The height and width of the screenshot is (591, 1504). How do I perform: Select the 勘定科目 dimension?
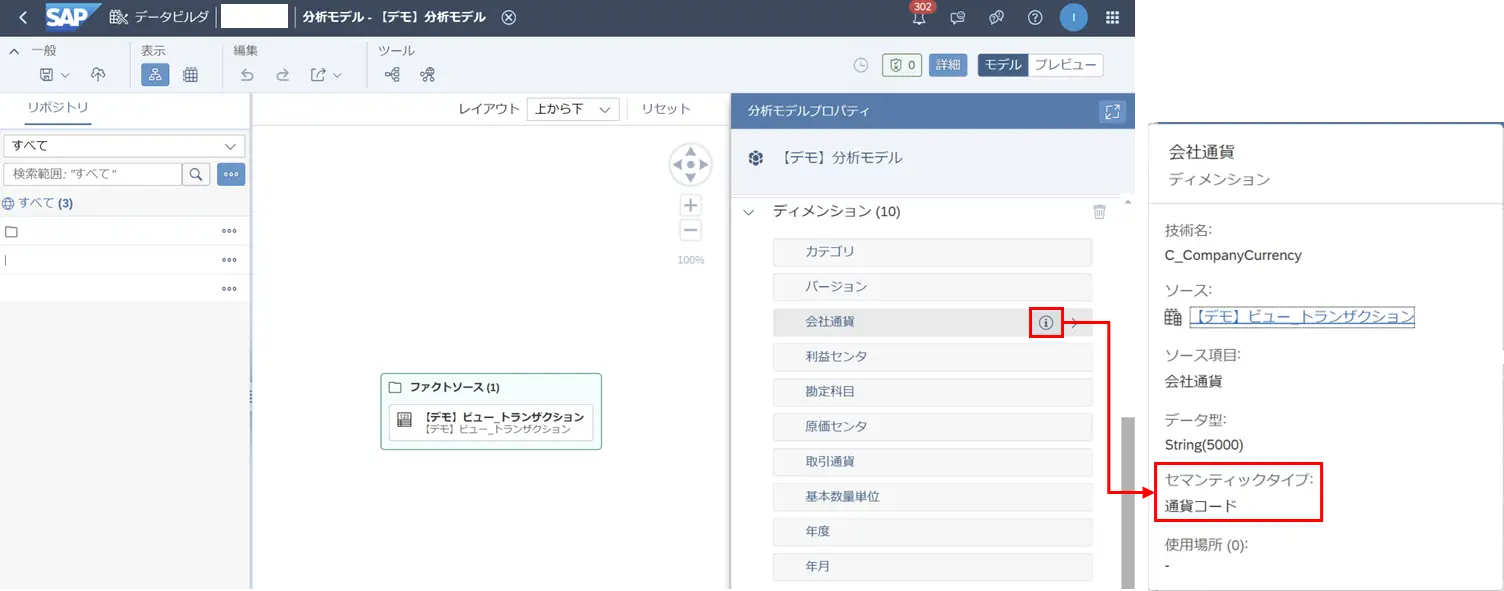pos(932,392)
